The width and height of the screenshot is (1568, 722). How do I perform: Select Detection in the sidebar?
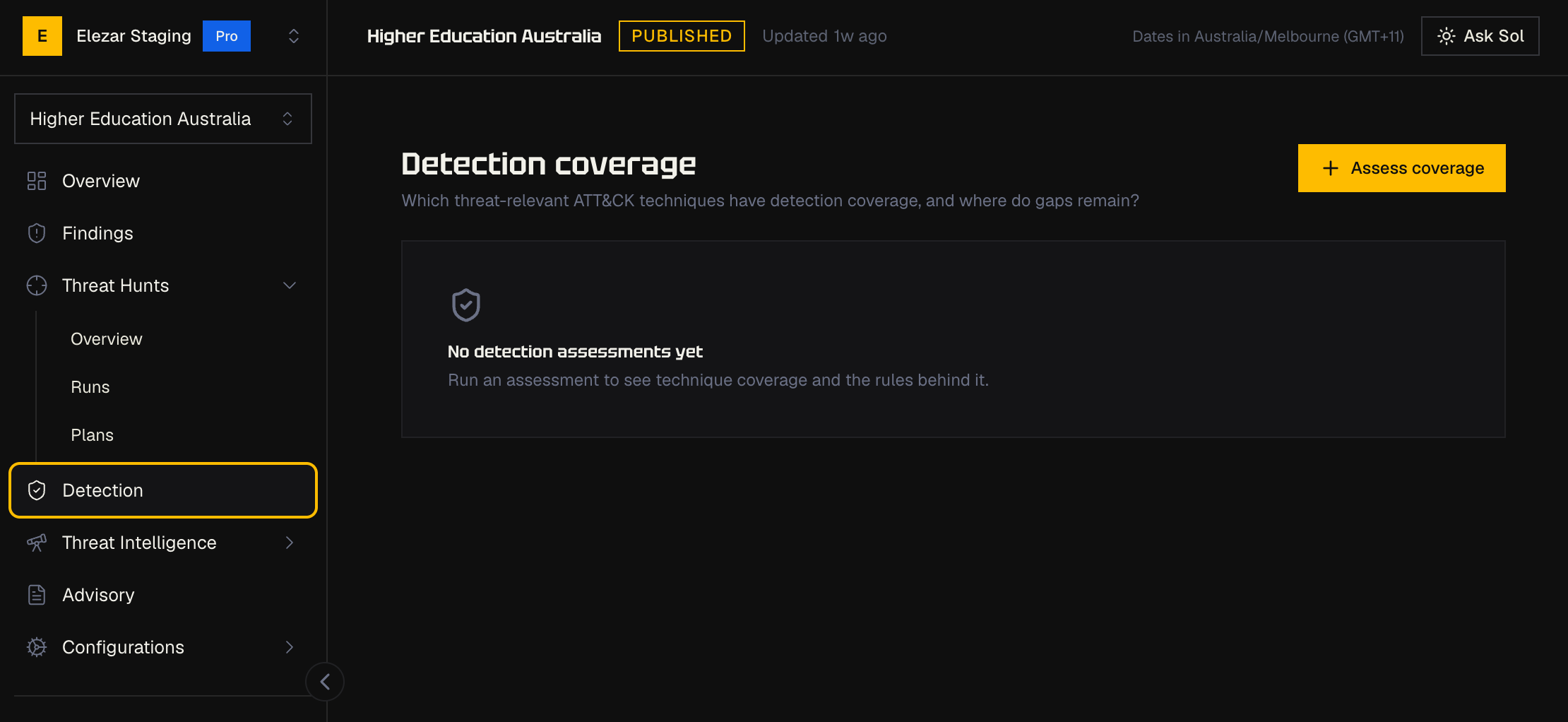pos(163,490)
